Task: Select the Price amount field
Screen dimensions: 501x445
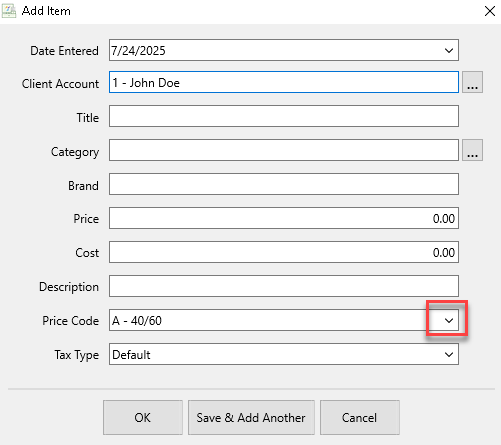Action: [284, 218]
